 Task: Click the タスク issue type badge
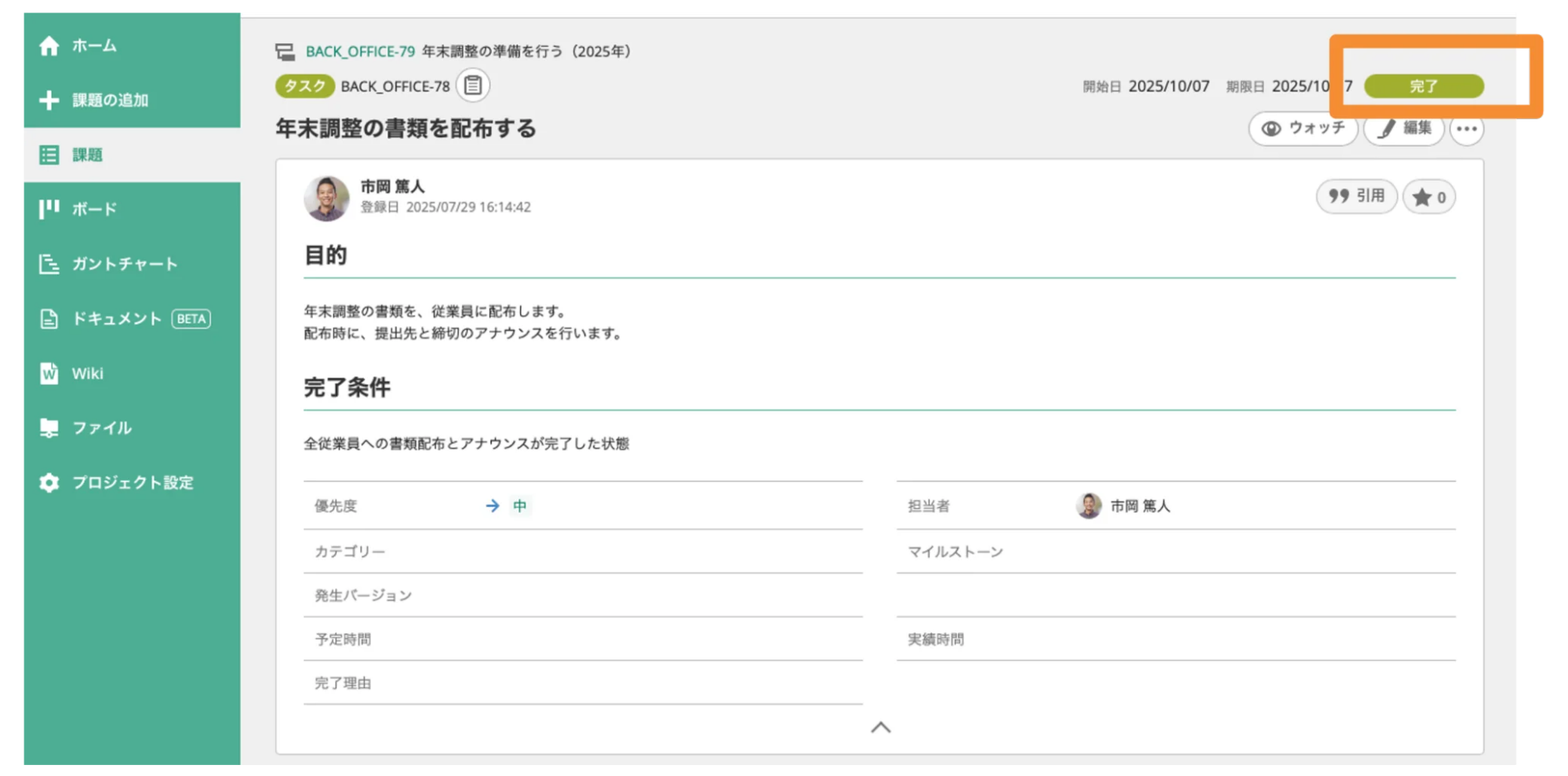pyautogui.click(x=304, y=86)
